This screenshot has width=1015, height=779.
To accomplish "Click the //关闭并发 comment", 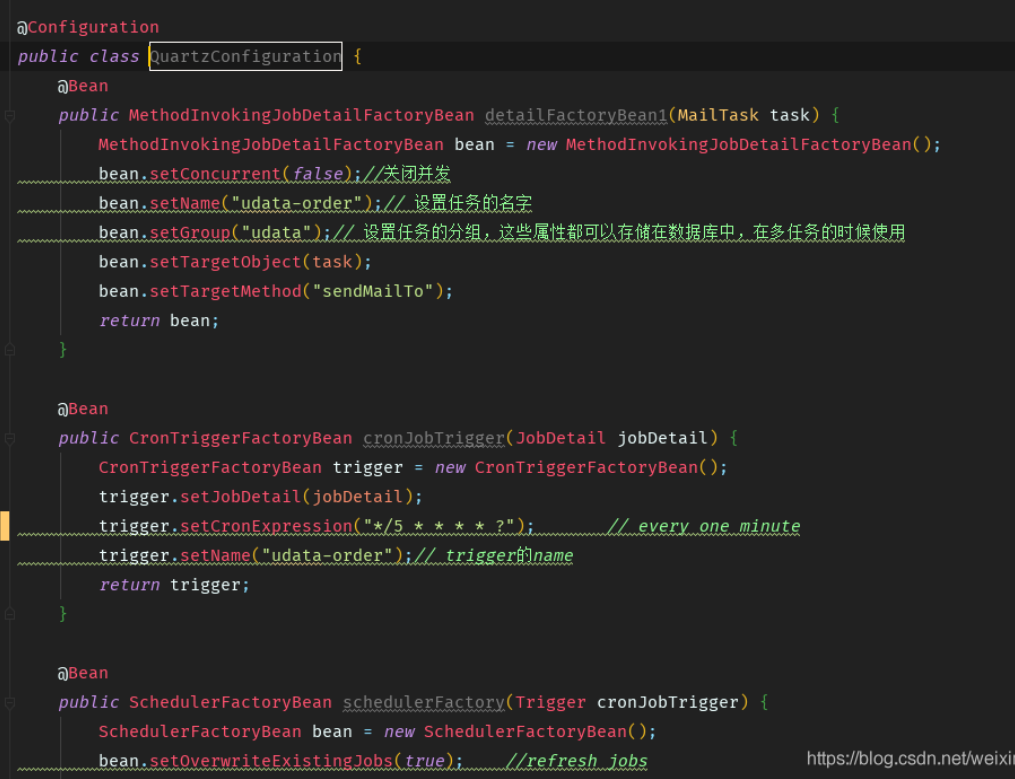I will click(407, 174).
